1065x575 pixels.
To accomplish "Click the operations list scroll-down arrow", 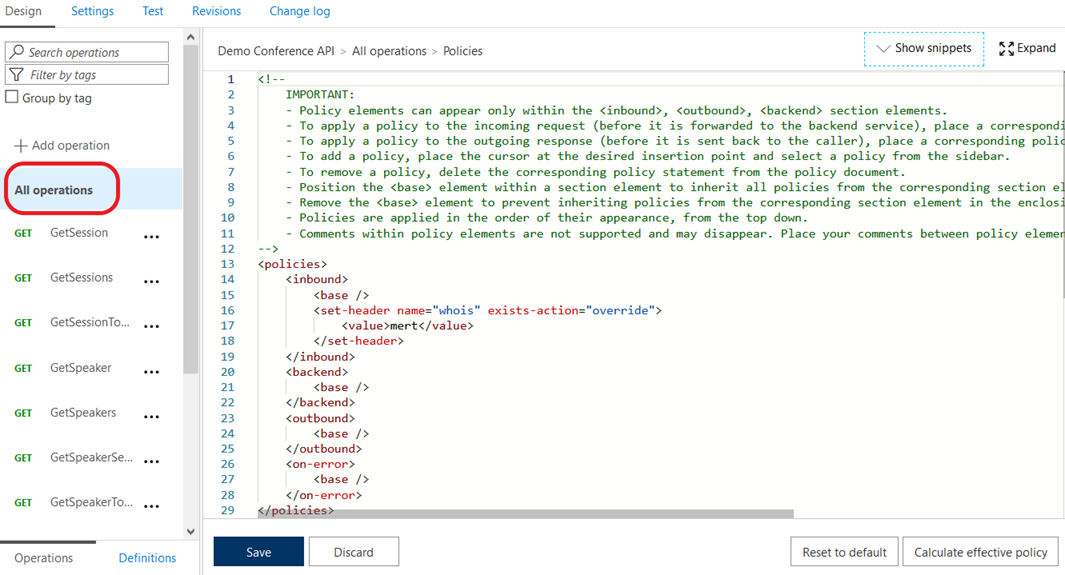I will [190, 532].
